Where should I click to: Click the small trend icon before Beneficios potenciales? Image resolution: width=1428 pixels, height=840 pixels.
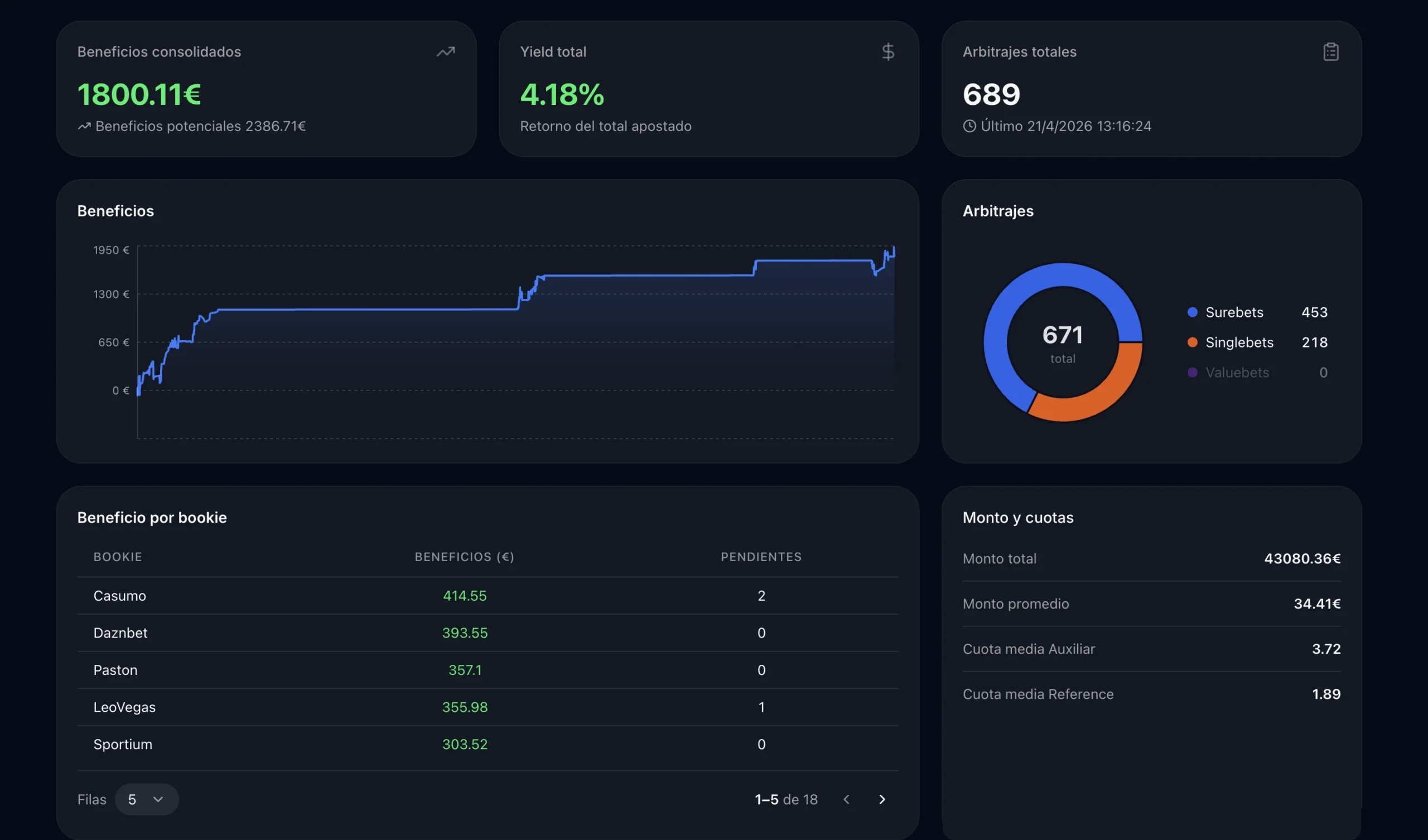coord(84,126)
